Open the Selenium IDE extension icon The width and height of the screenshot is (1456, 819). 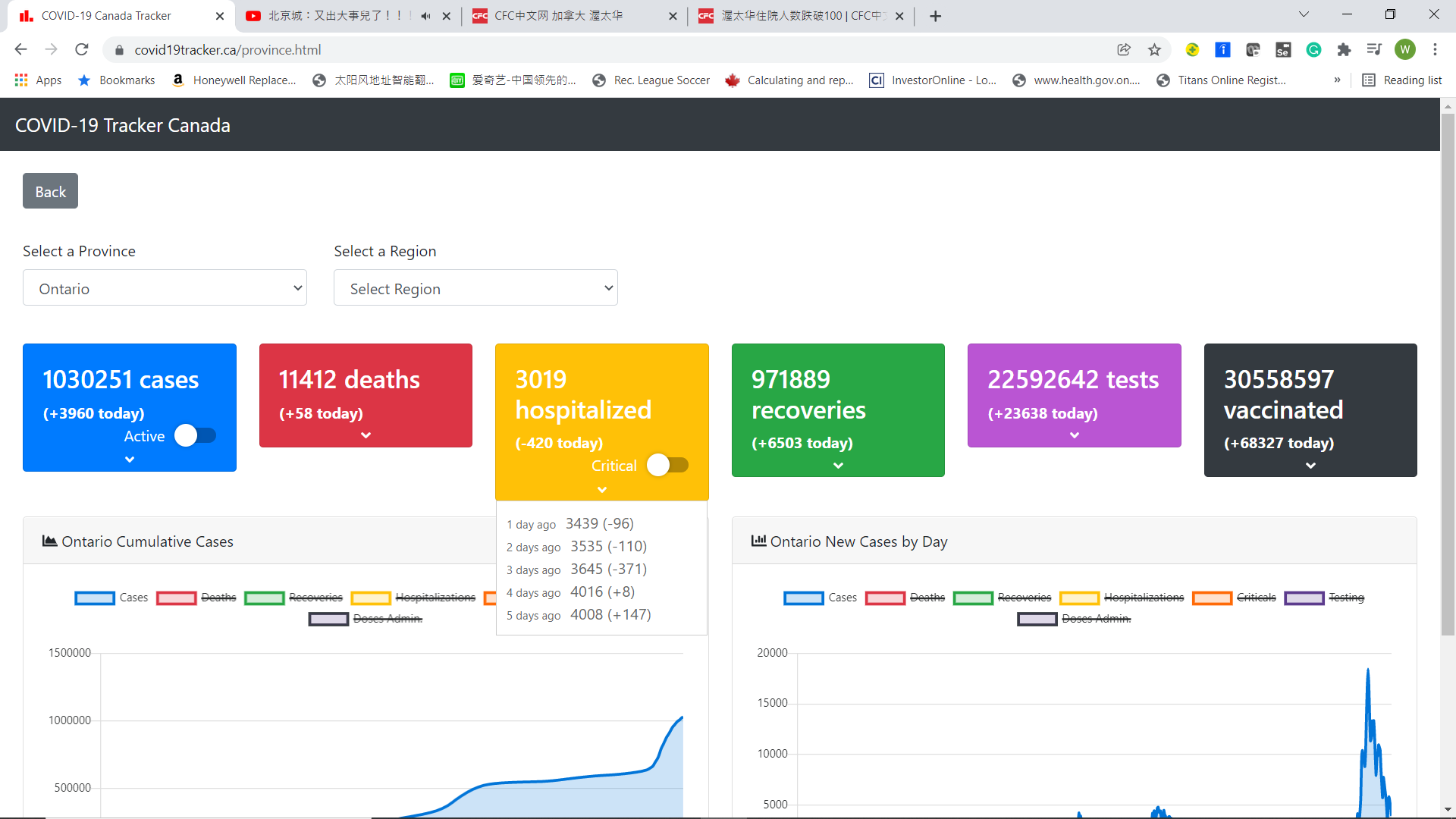click(1283, 50)
